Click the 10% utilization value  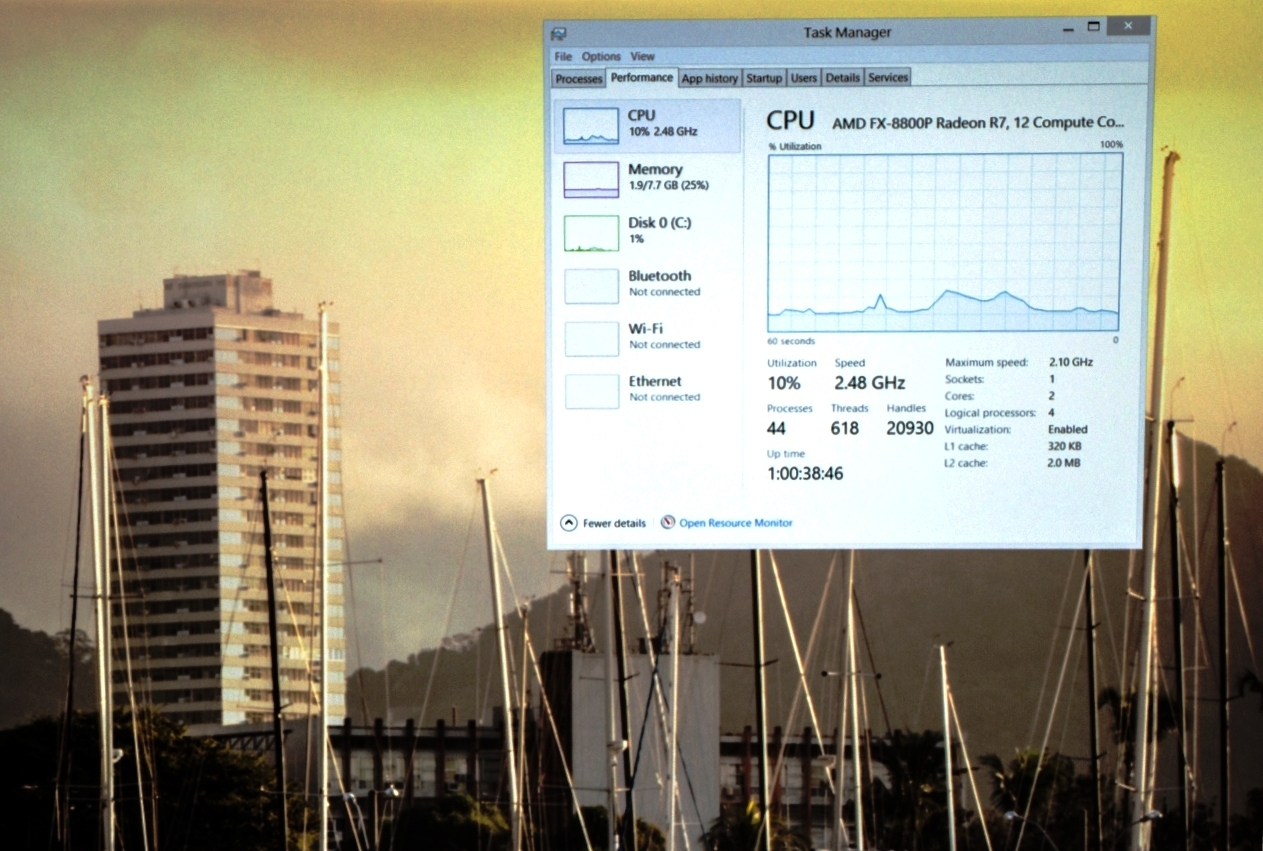784,383
